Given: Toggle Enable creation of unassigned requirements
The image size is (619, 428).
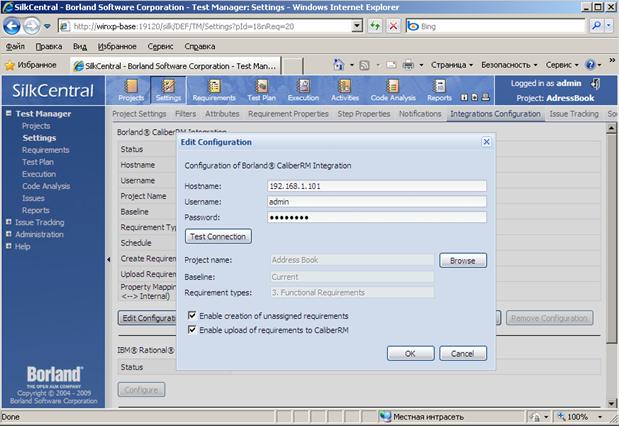Looking at the screenshot, I should coord(192,315).
